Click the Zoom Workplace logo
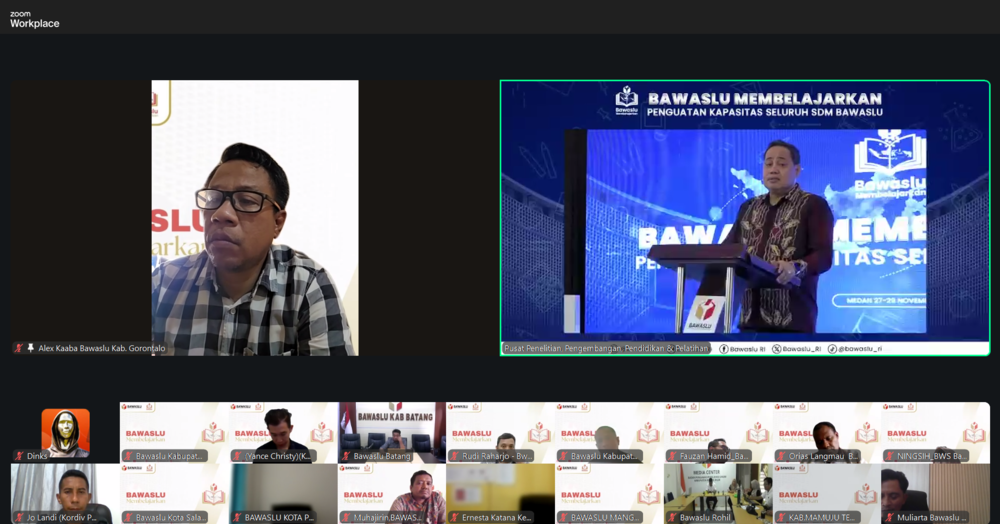 tap(34, 19)
